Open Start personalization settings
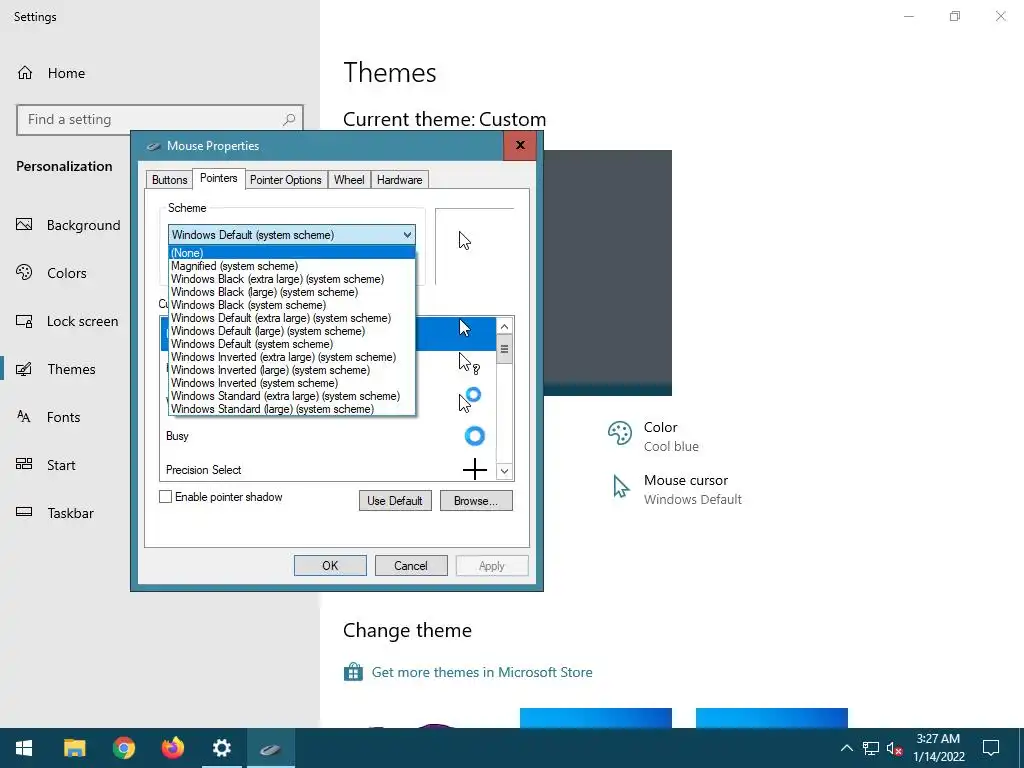1024x768 pixels. coord(46,465)
